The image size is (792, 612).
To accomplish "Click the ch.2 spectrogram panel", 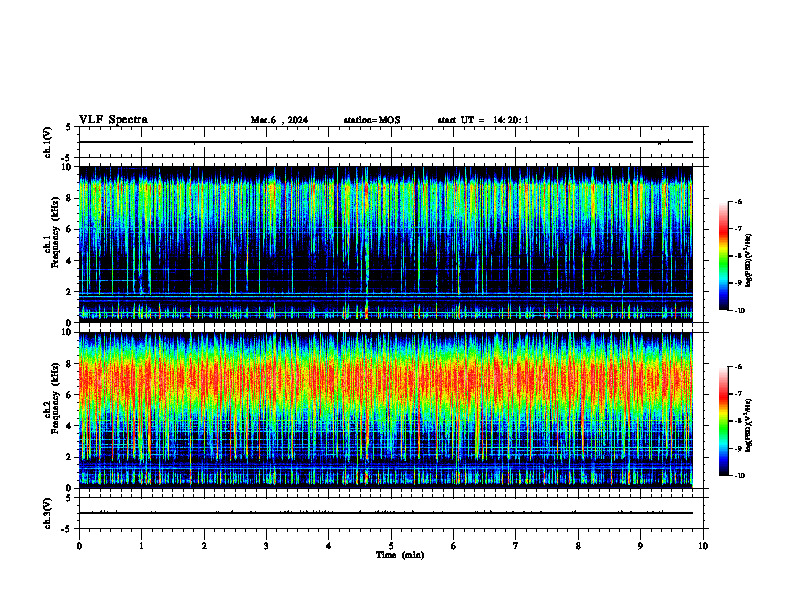I will coord(385,410).
